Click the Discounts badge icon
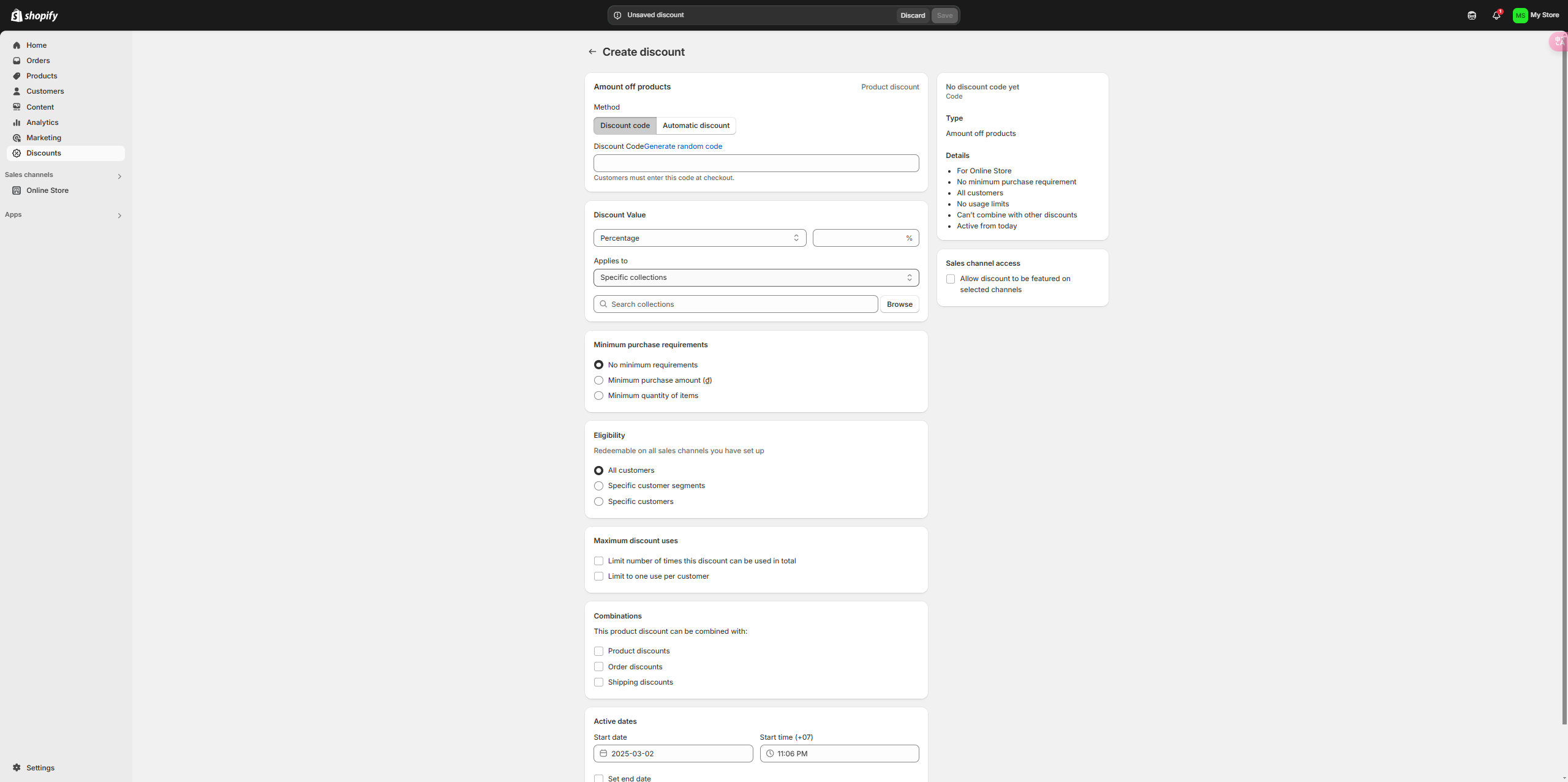Image resolution: width=1568 pixels, height=782 pixels. point(17,153)
